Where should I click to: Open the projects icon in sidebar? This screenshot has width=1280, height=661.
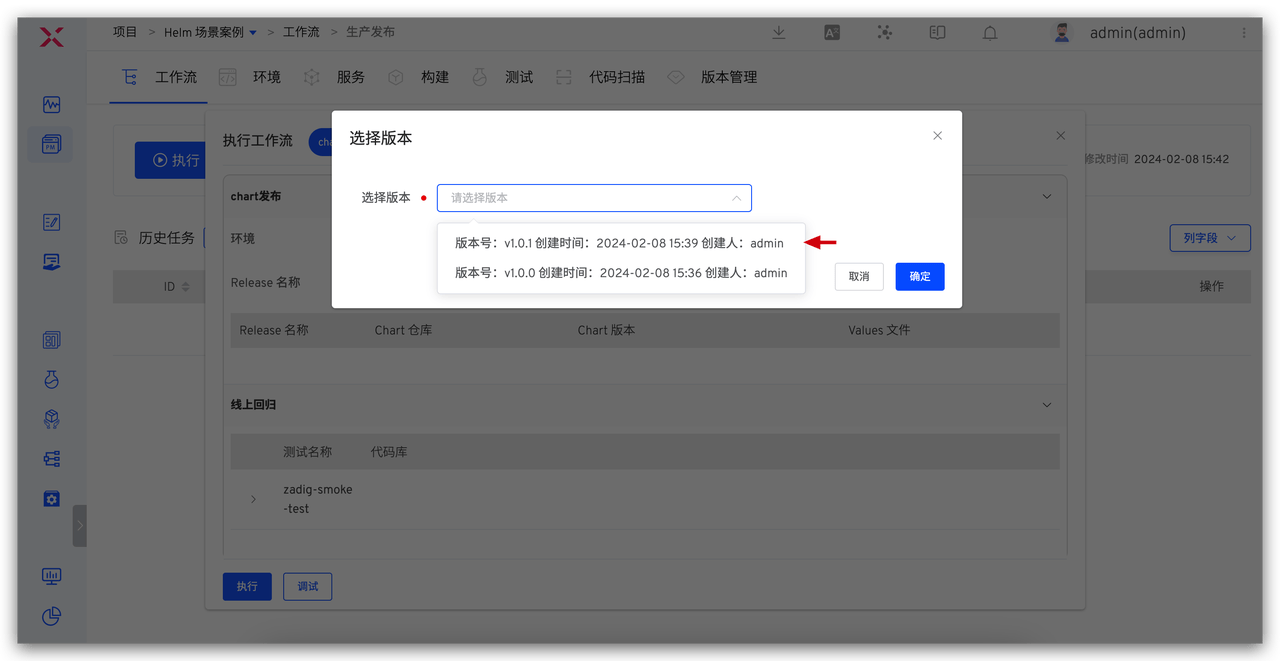coord(52,145)
